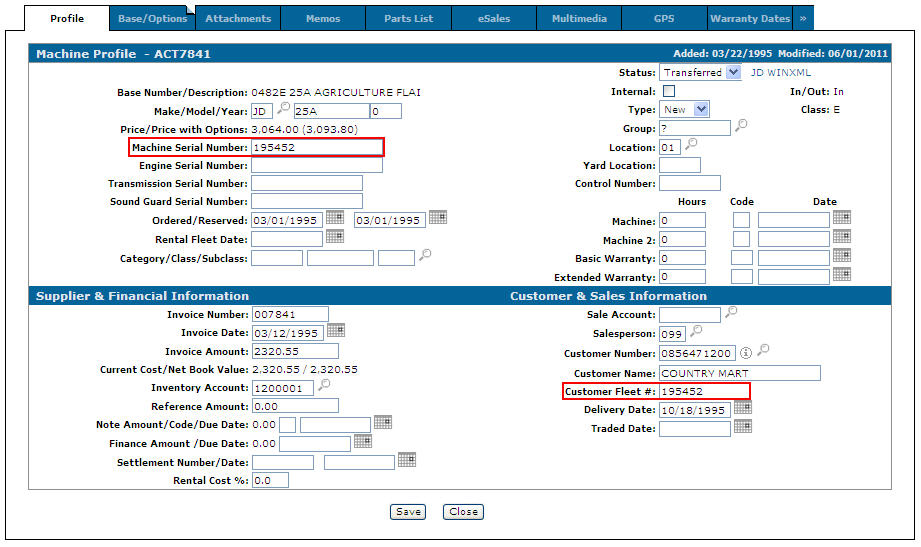Open the Extended Warranty date calendar
This screenshot has width=921, height=547.
point(842,274)
